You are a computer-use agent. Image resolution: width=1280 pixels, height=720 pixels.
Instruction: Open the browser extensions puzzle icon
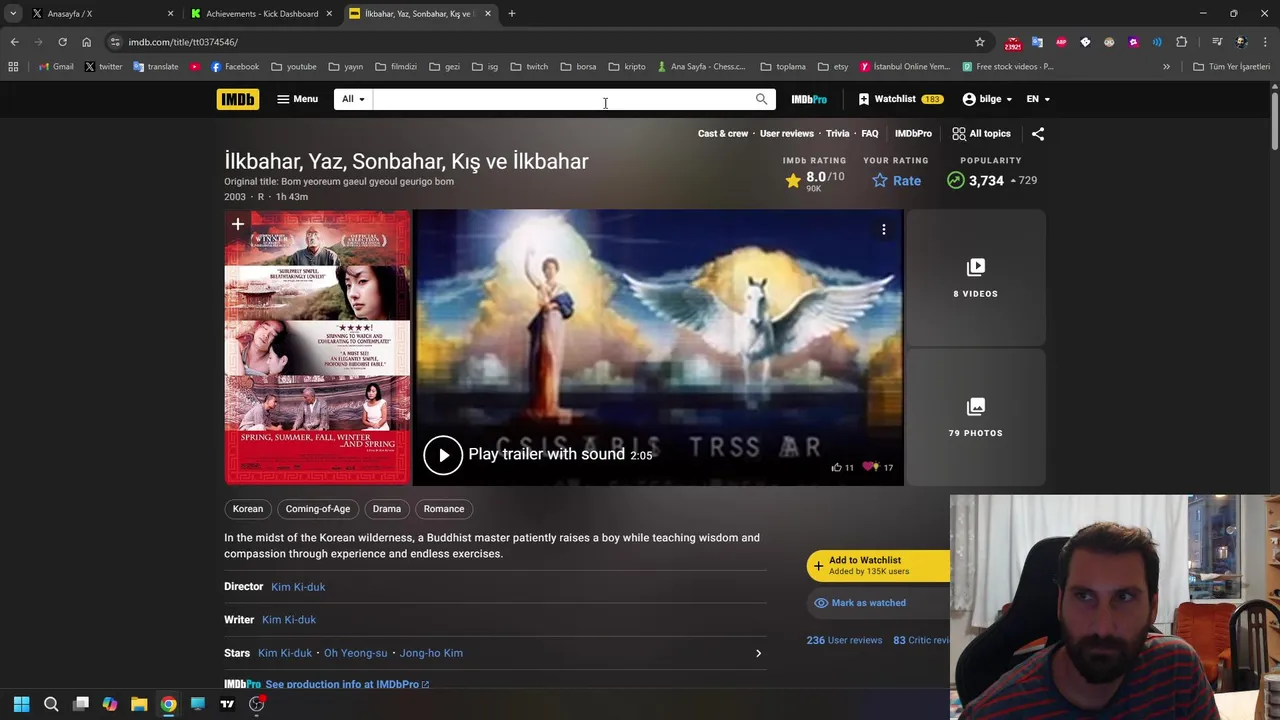coord(1182,42)
